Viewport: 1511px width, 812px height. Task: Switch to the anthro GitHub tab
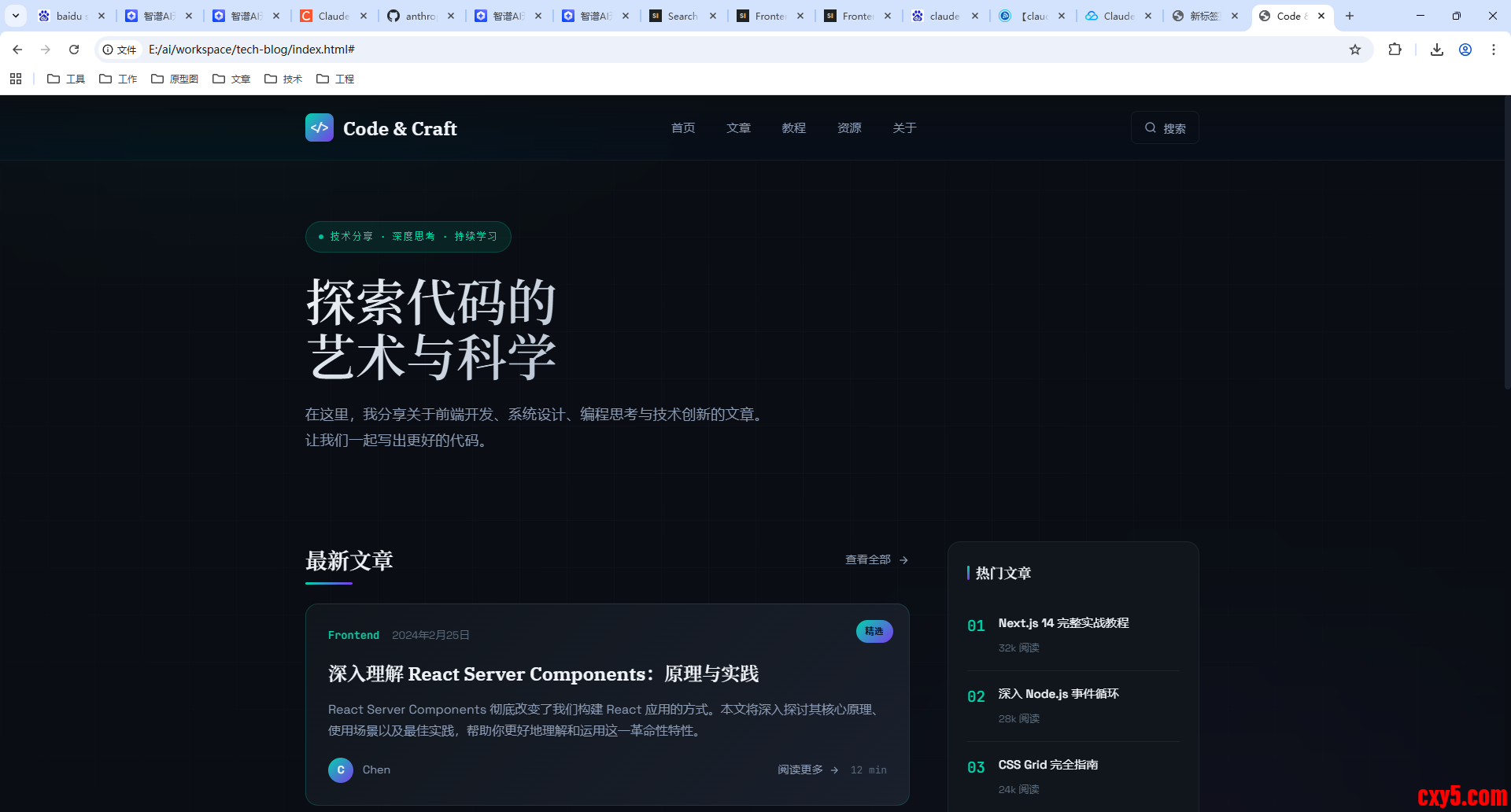click(419, 16)
